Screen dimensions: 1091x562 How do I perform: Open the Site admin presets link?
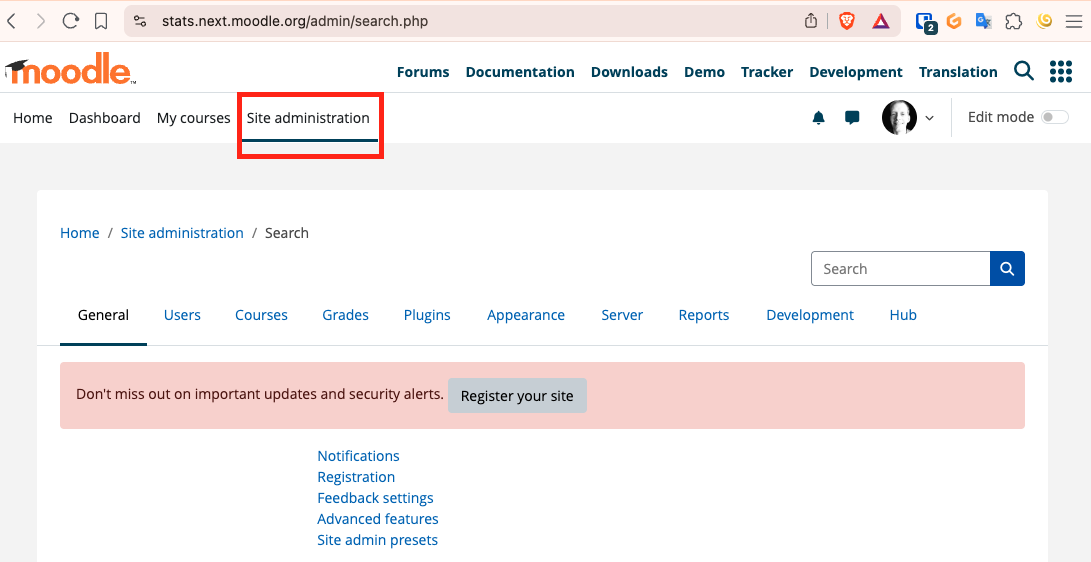click(x=378, y=540)
